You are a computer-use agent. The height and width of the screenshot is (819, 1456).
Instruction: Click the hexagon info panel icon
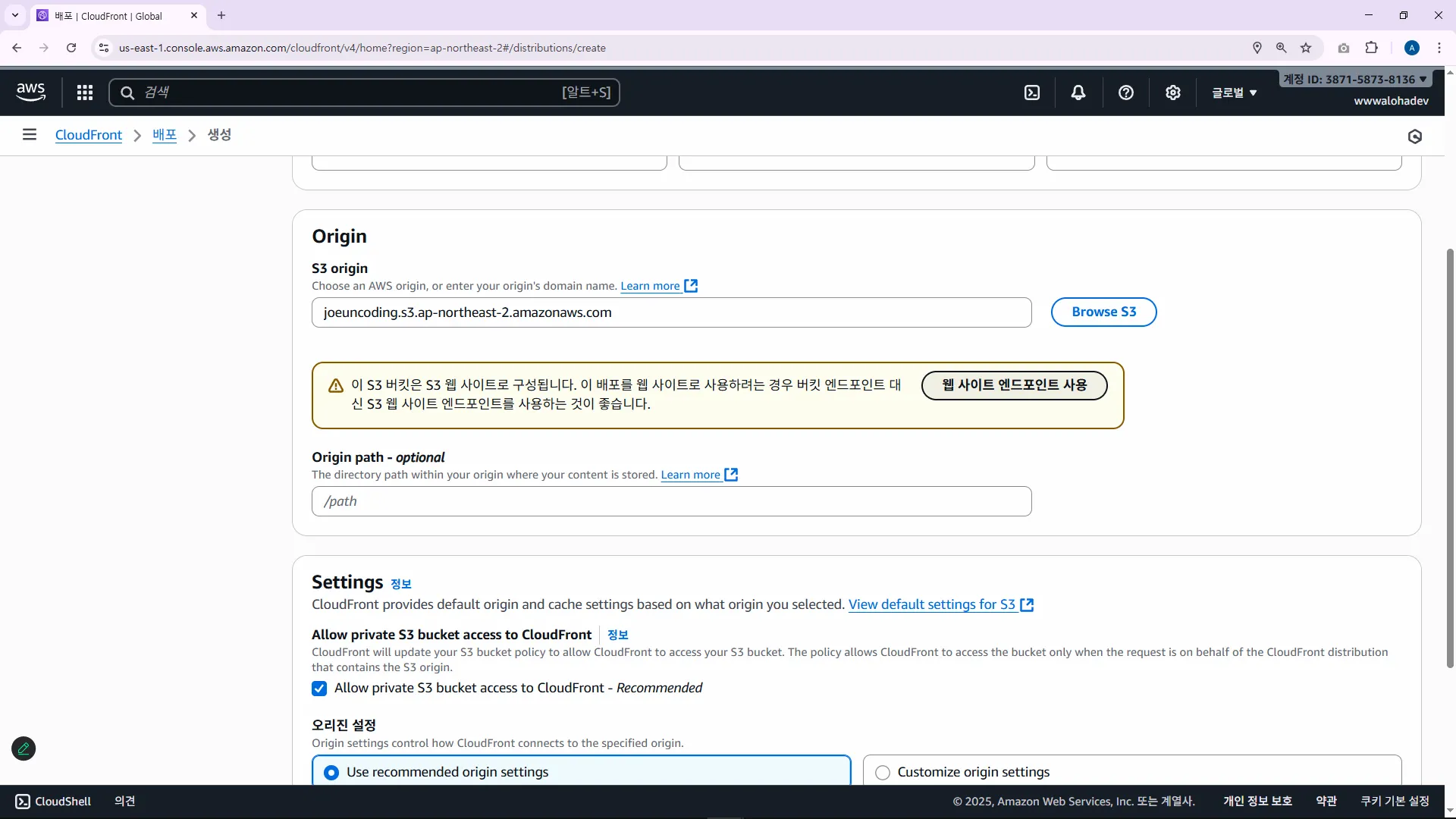[x=1414, y=136]
